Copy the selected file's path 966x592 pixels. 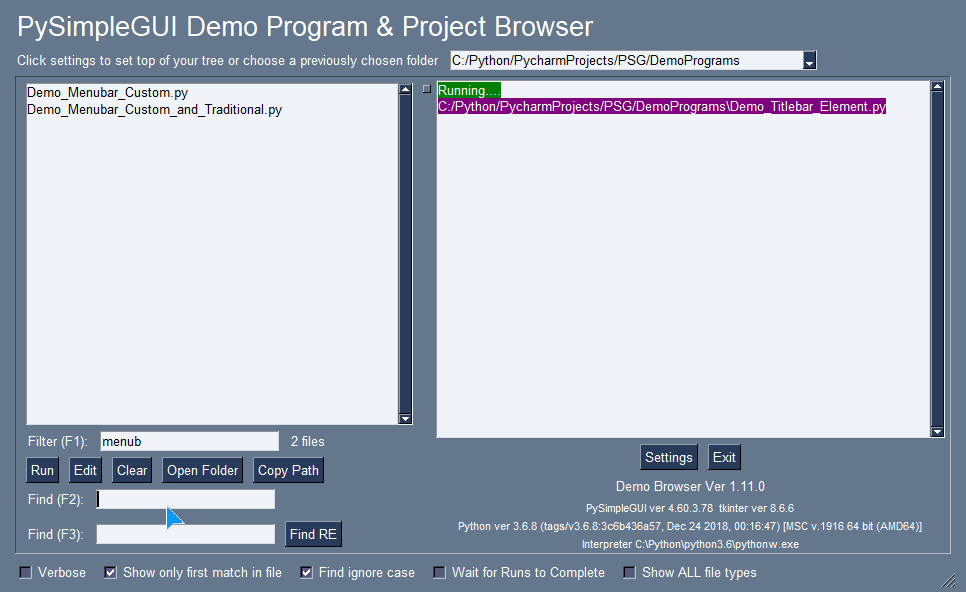pyautogui.click(x=288, y=470)
